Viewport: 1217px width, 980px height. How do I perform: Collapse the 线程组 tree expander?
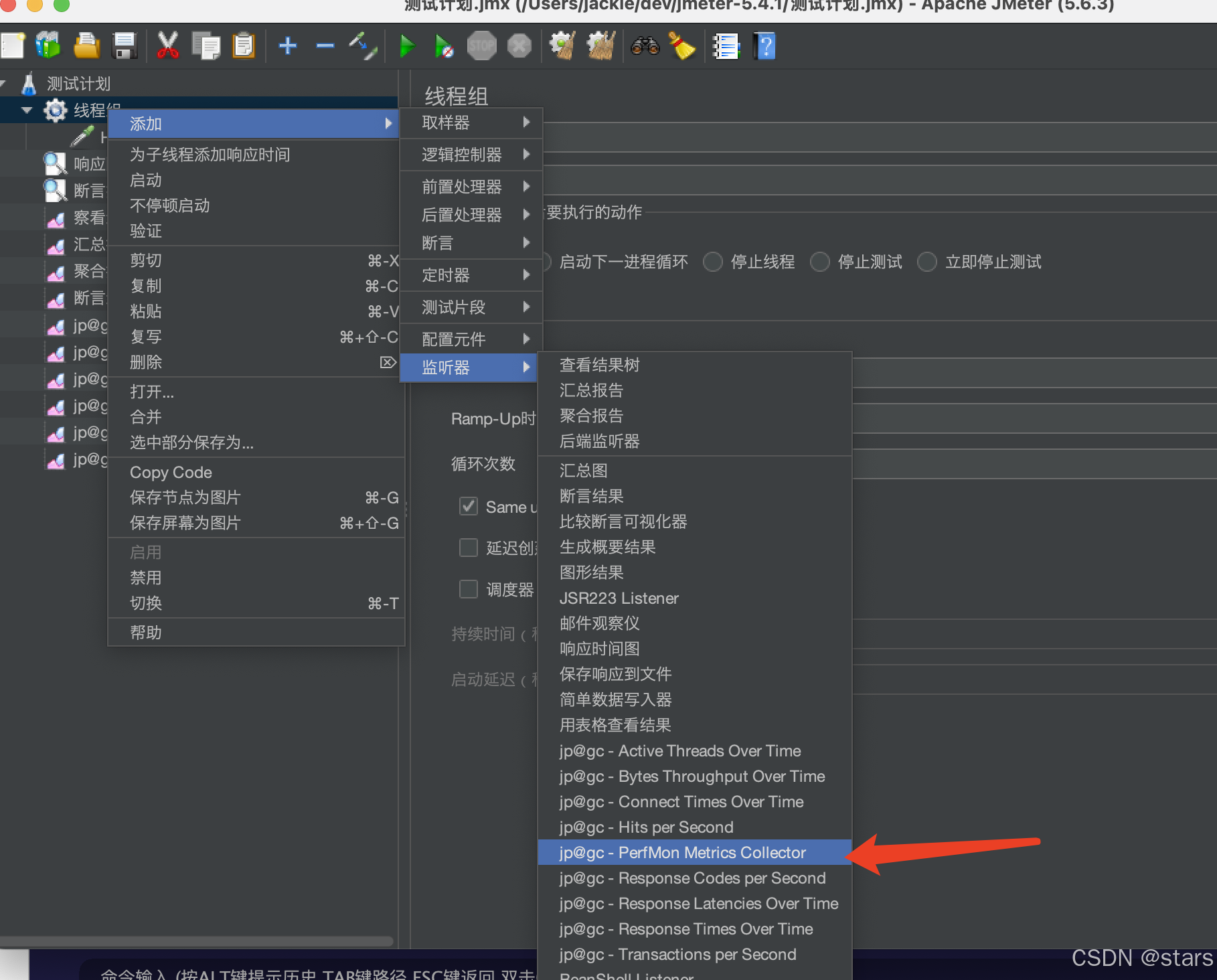coord(27,110)
